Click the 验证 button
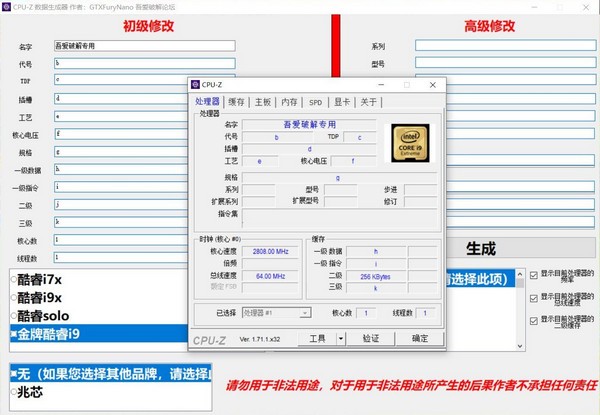 [x=371, y=339]
